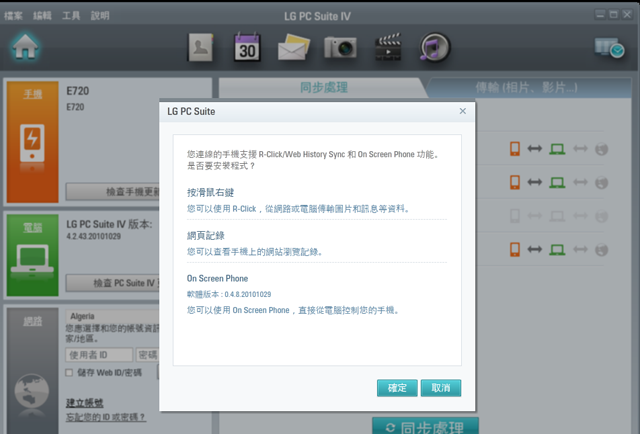Click the 軟體版本: 0.4.8.20101029 text
Screen dimensions: 640x434
[x=229, y=294]
